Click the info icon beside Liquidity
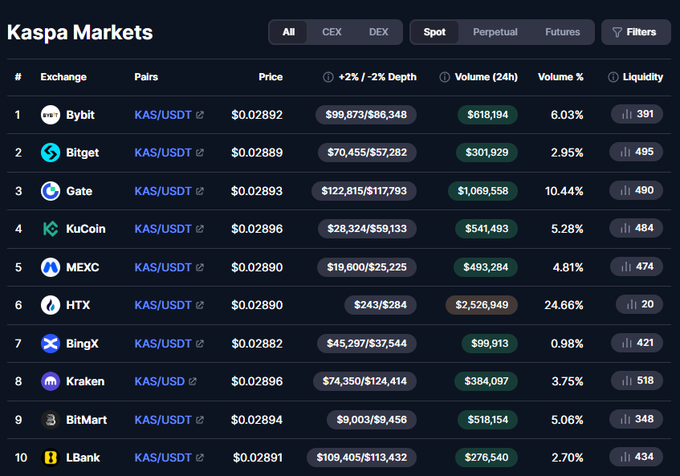The width and height of the screenshot is (680, 476). [x=613, y=77]
